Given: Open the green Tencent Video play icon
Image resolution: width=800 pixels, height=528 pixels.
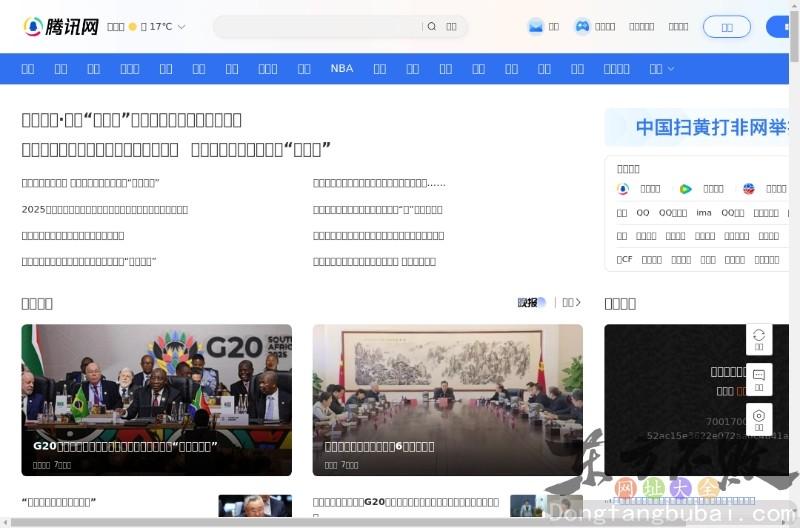Looking at the screenshot, I should 685,189.
